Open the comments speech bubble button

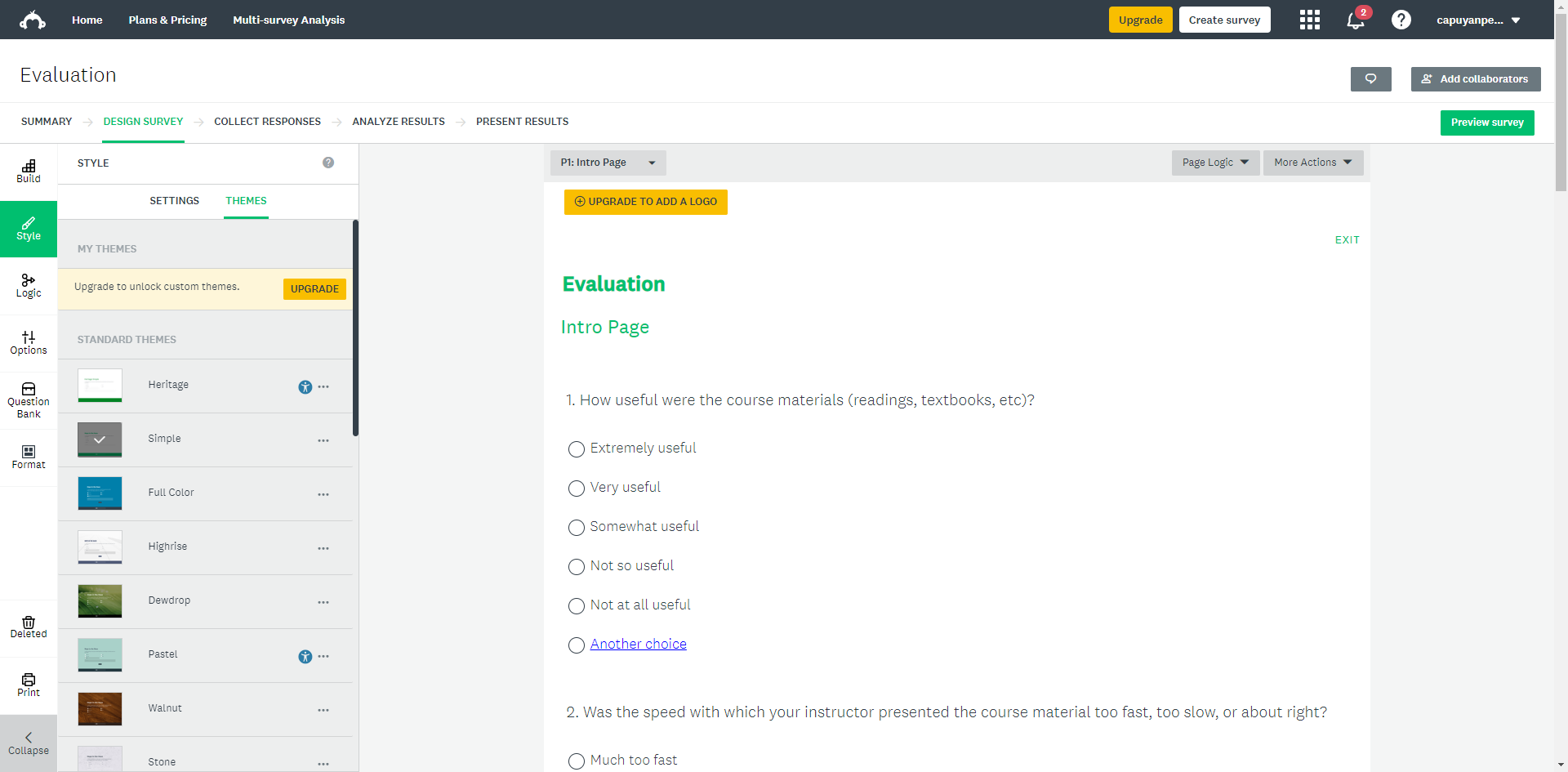point(1370,79)
